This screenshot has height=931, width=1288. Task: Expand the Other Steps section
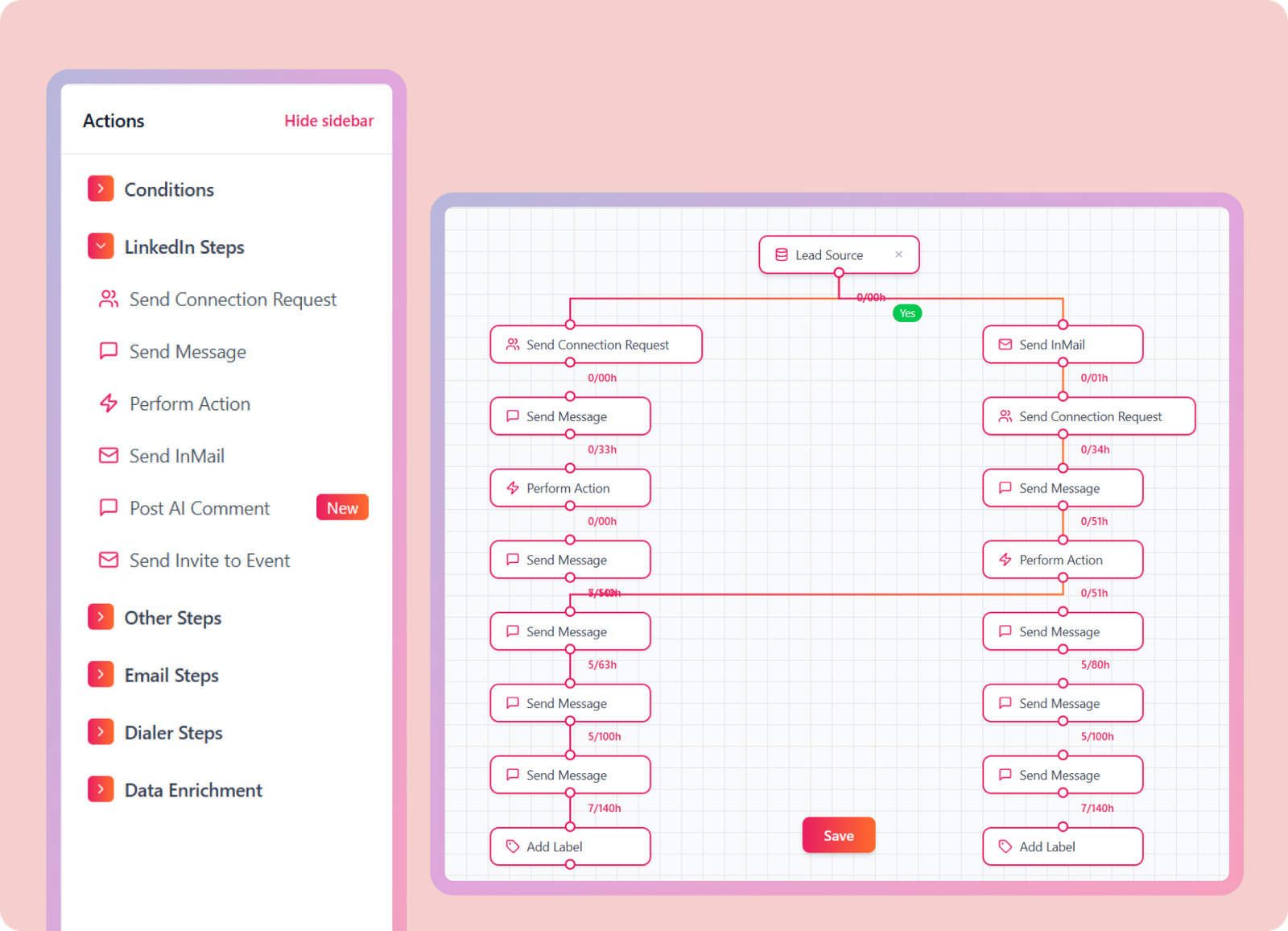(x=101, y=617)
